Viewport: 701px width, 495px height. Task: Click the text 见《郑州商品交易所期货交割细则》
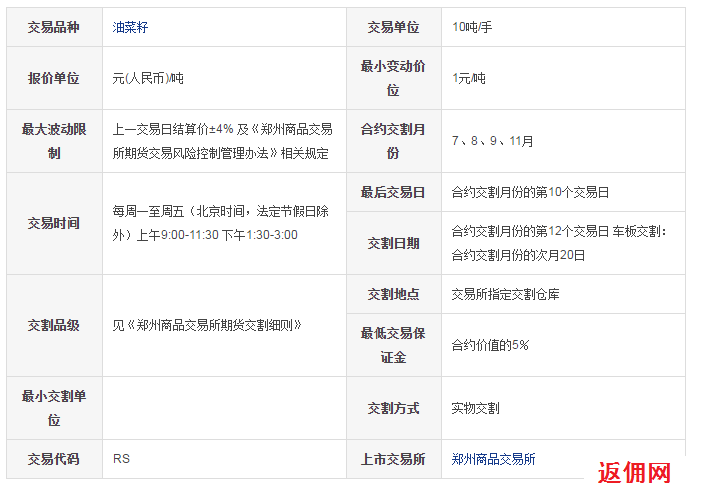pyautogui.click(x=207, y=325)
